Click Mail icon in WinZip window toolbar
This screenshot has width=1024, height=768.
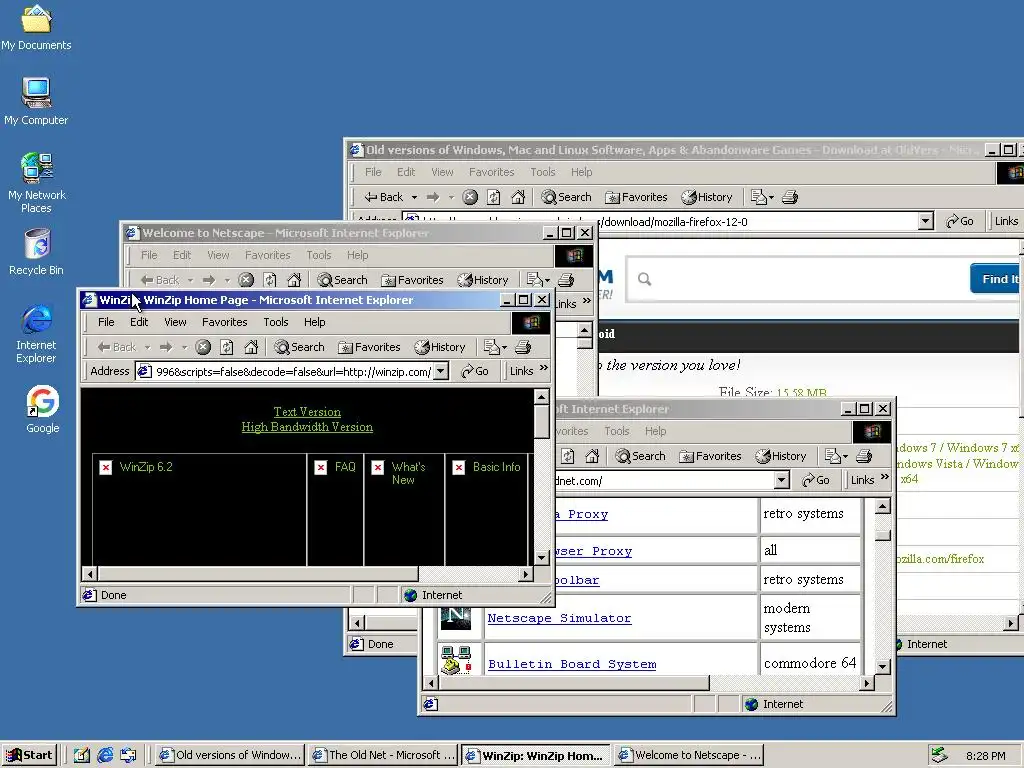pyautogui.click(x=492, y=347)
